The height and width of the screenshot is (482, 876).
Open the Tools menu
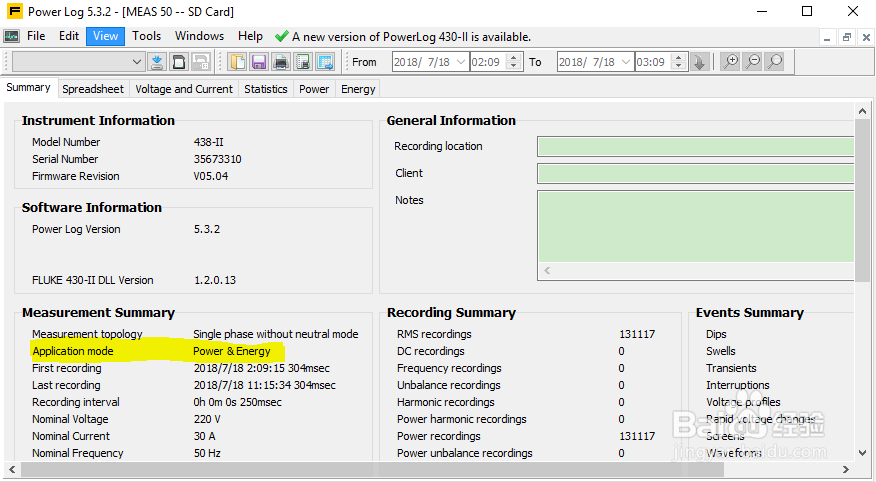(x=146, y=36)
